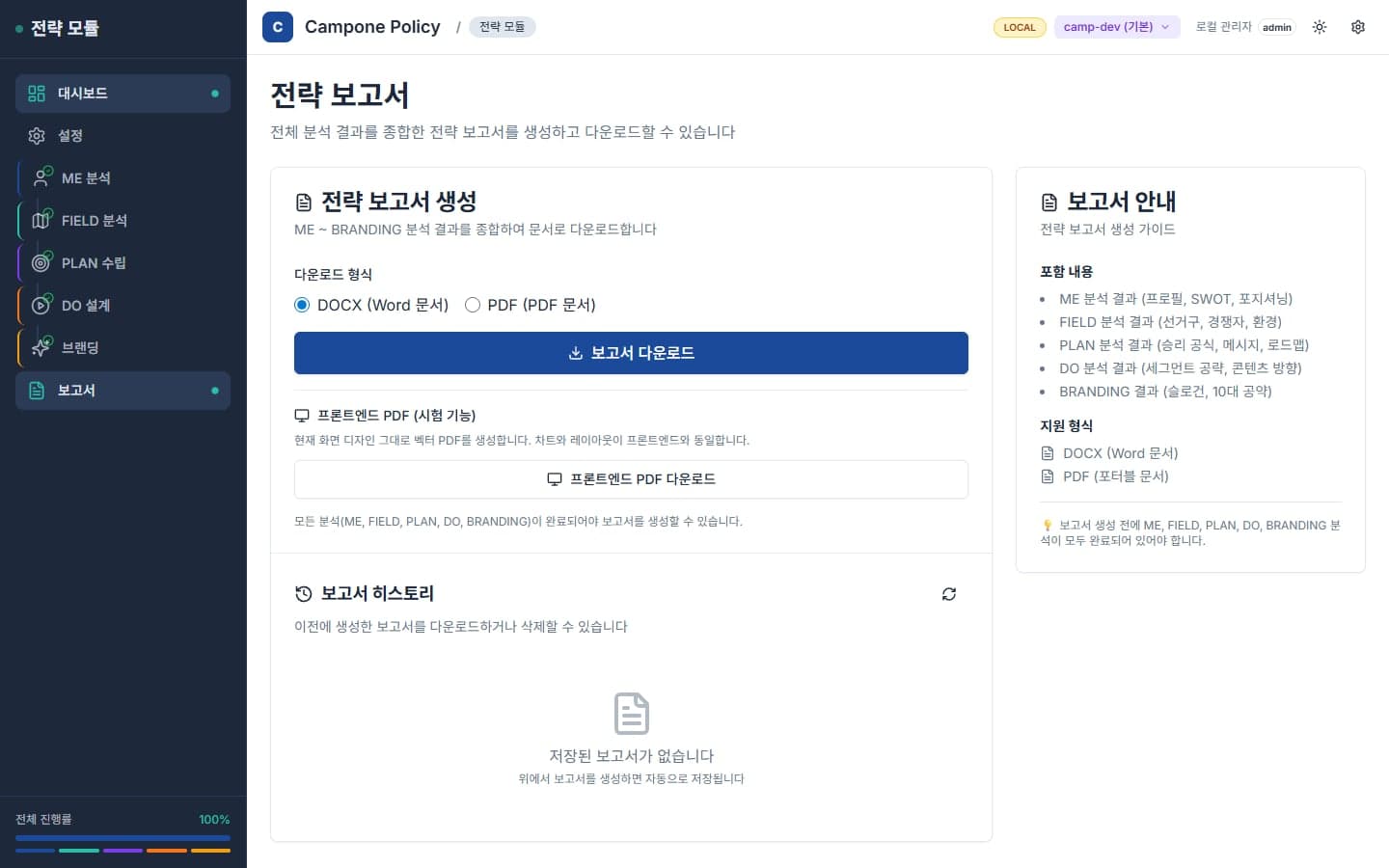Click the ME 분석 person icon
The image size is (1389, 868).
(41, 178)
